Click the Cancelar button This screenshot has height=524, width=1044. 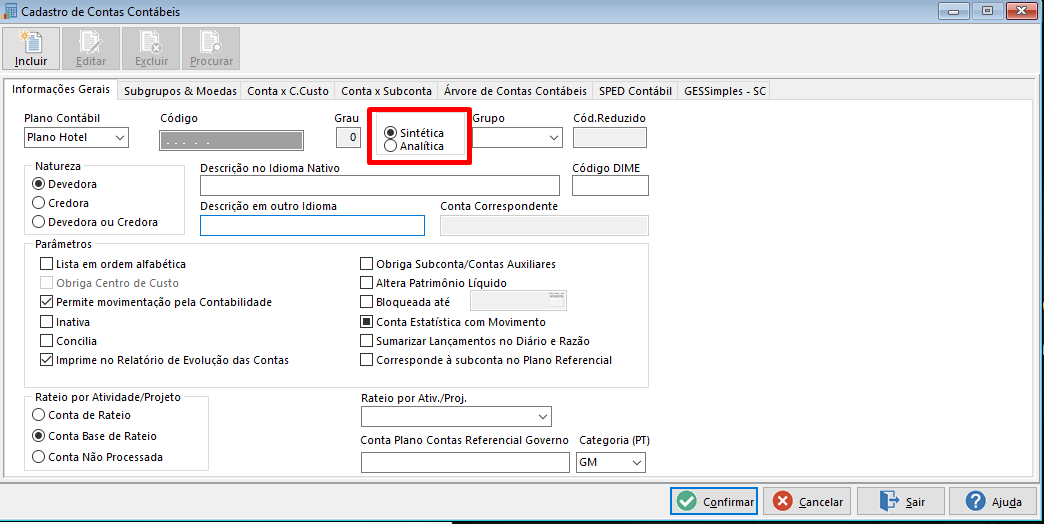click(807, 501)
